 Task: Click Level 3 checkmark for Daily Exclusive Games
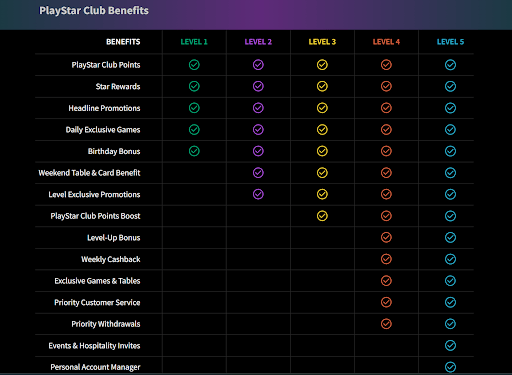coord(322,129)
